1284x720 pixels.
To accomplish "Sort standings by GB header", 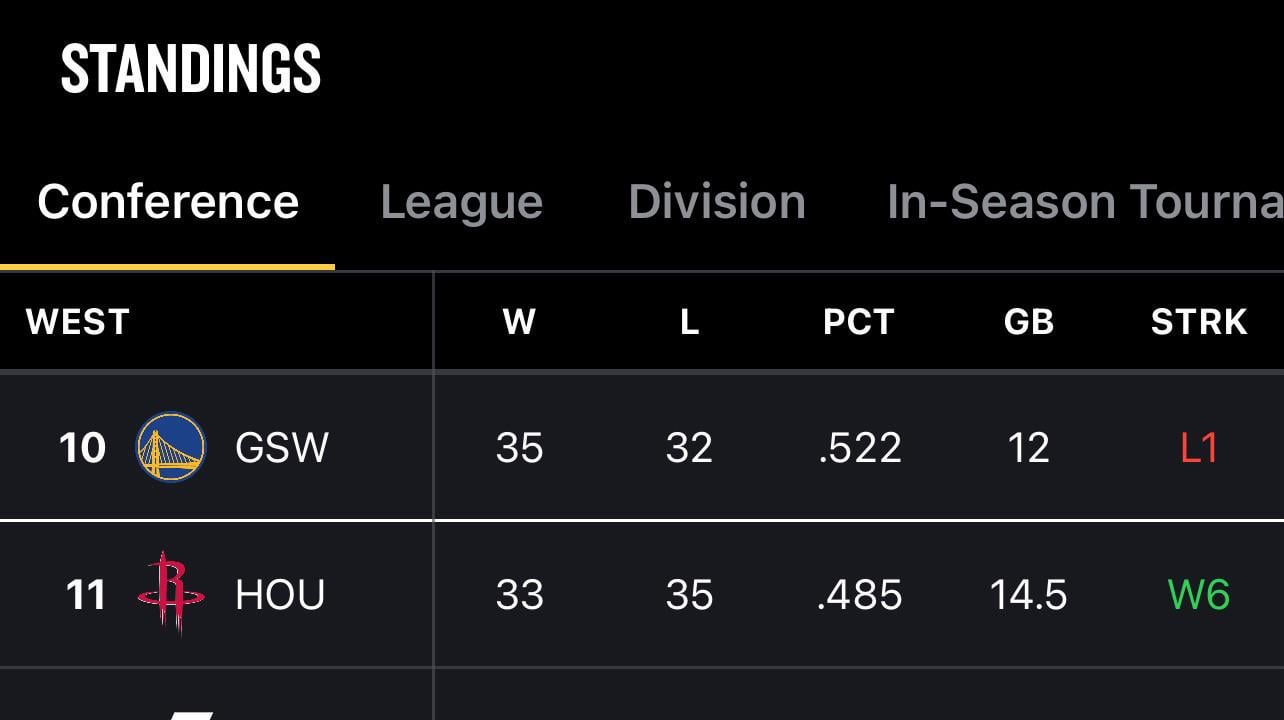I will point(1028,322).
